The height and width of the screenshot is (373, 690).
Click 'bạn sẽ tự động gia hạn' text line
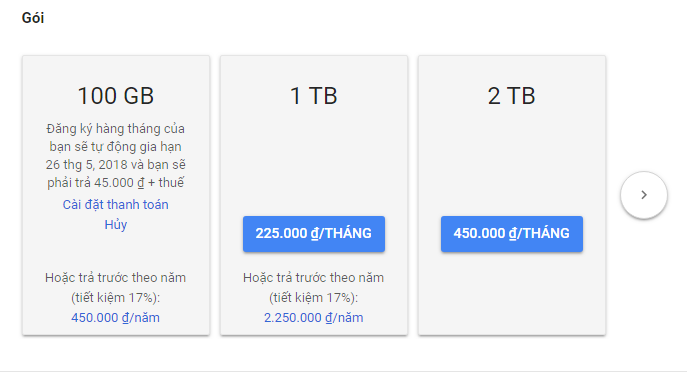point(115,146)
